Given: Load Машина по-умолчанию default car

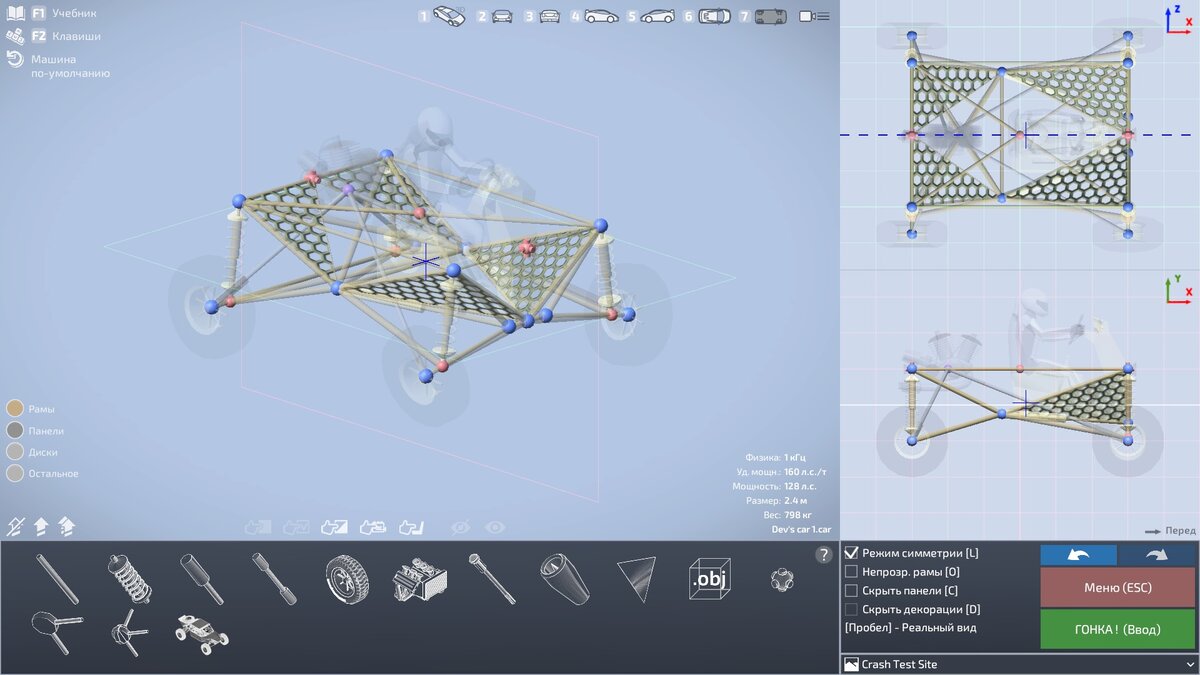Looking at the screenshot, I should tap(58, 66).
